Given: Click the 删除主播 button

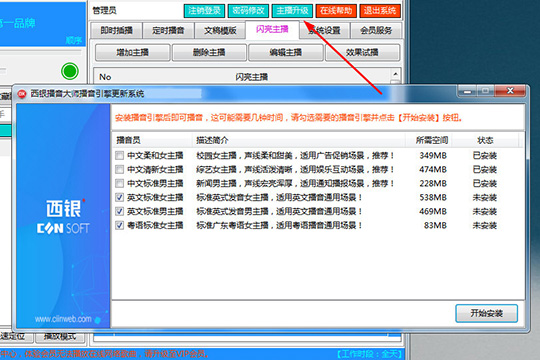Looking at the screenshot, I should pyautogui.click(x=209, y=52).
